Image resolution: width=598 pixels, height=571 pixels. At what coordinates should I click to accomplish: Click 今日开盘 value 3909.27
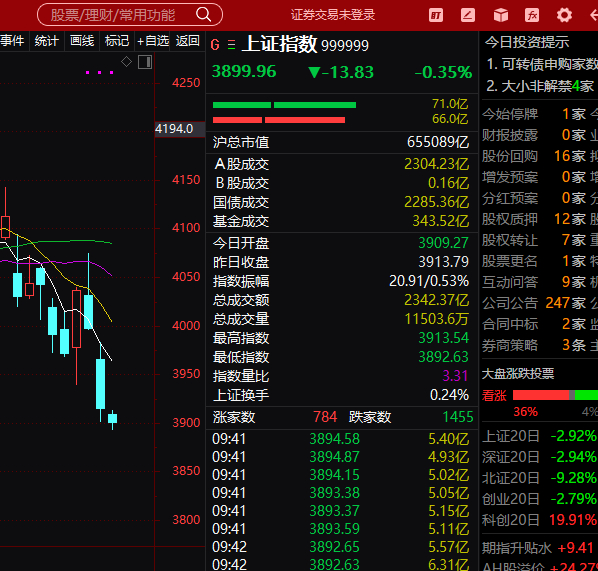444,243
